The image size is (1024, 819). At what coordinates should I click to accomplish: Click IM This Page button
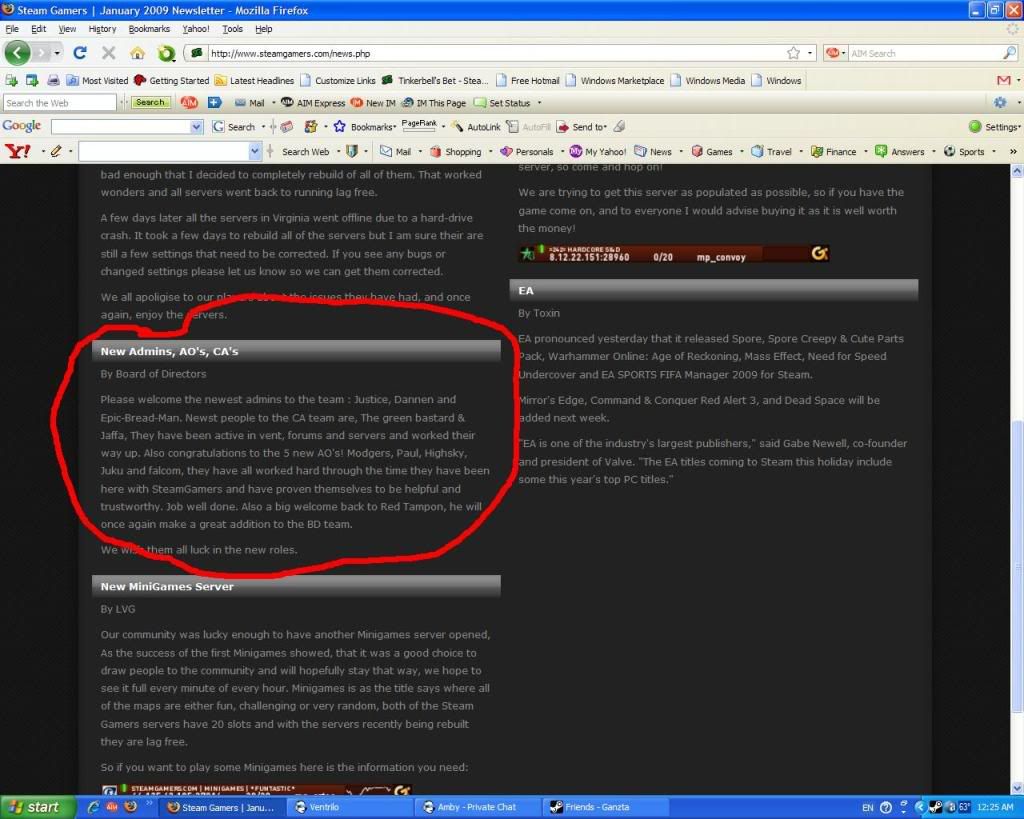tap(434, 103)
